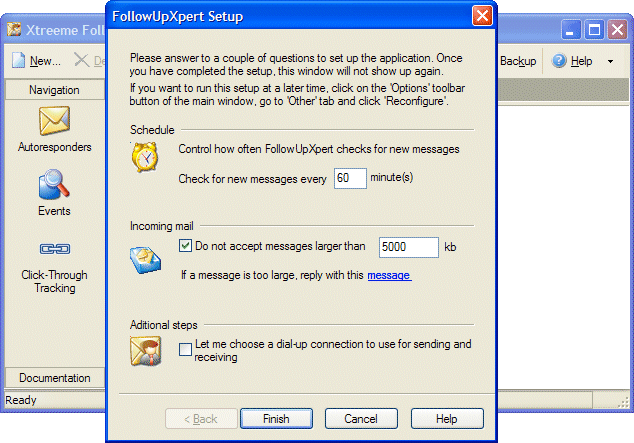
Task: Minimize the Xtreme FollowUp main window
Action: pyautogui.click(x=571, y=30)
